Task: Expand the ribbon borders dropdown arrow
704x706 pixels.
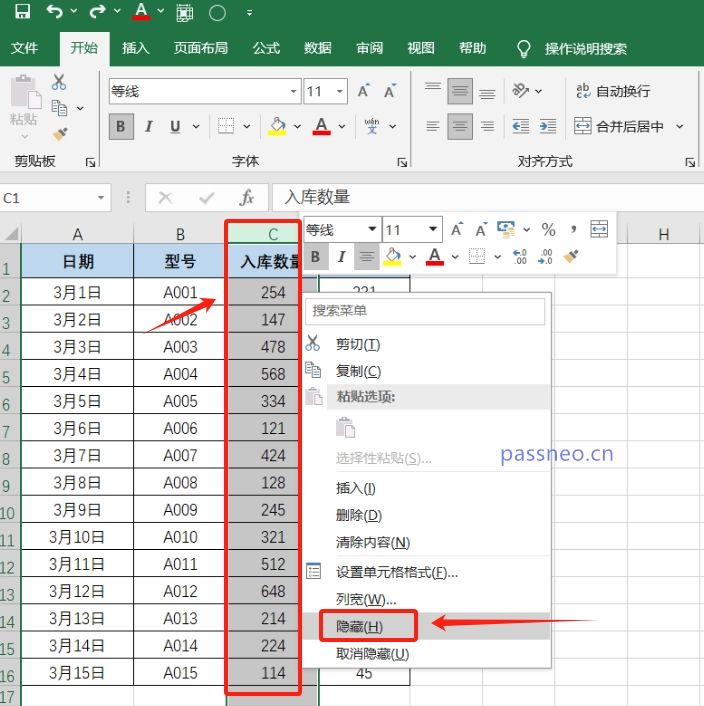Action: [x=247, y=127]
